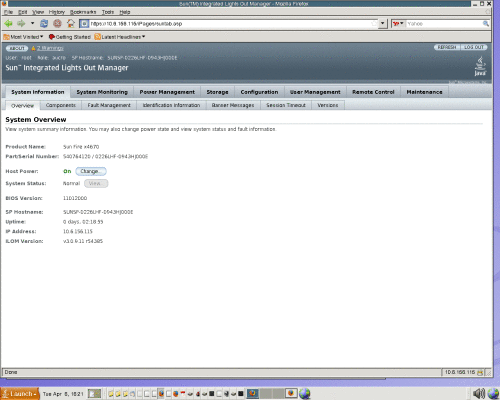The width and height of the screenshot is (500, 400).
Task: Click the globe icon right of the window buttons
Action: point(304,394)
